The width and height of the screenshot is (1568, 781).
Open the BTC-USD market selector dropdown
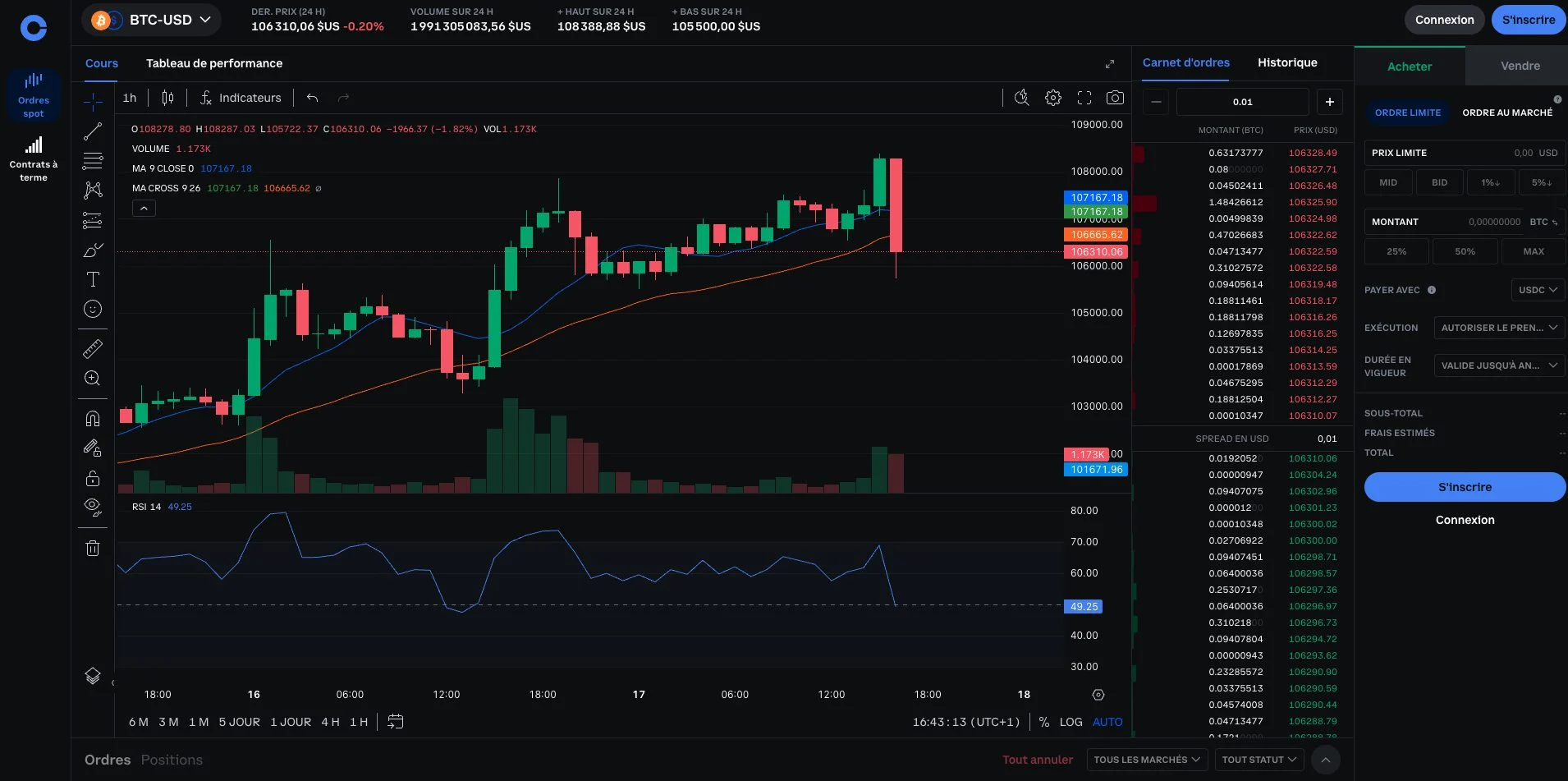click(151, 20)
